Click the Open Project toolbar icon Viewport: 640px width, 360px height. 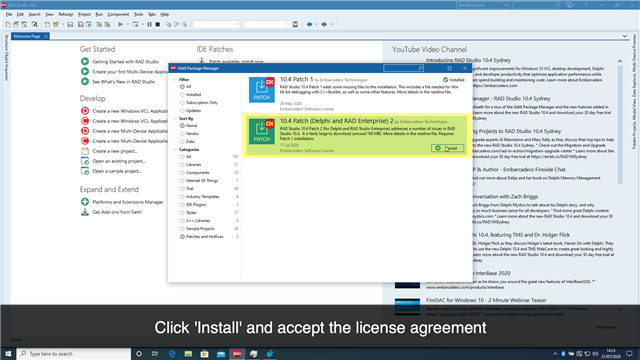[x=56, y=24]
